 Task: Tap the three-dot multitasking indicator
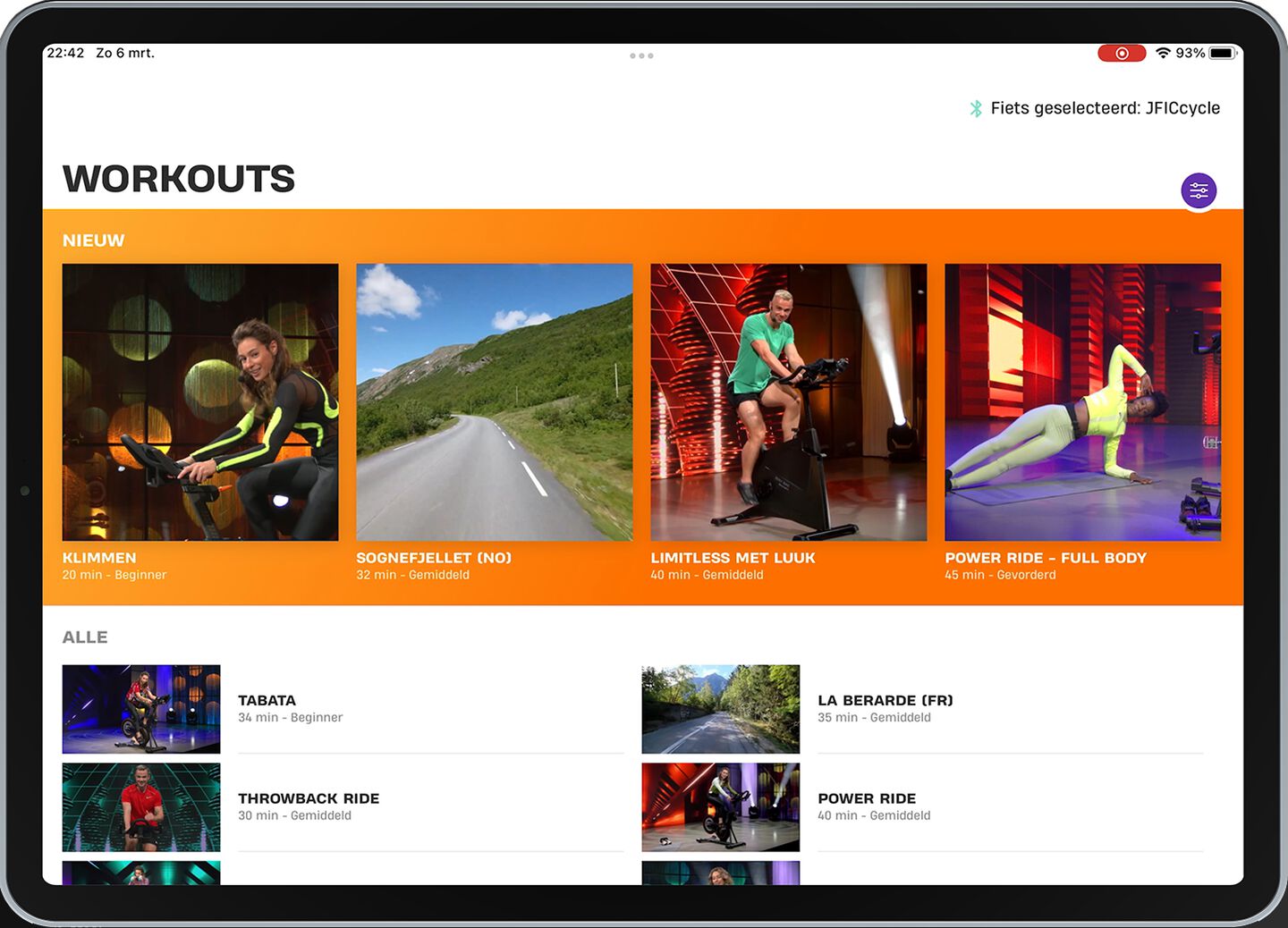click(641, 55)
